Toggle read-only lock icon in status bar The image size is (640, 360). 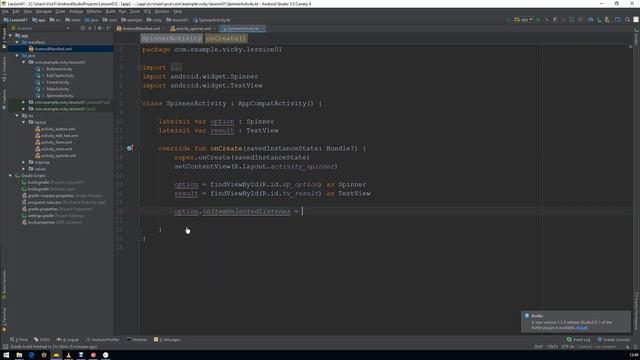coord(628,347)
